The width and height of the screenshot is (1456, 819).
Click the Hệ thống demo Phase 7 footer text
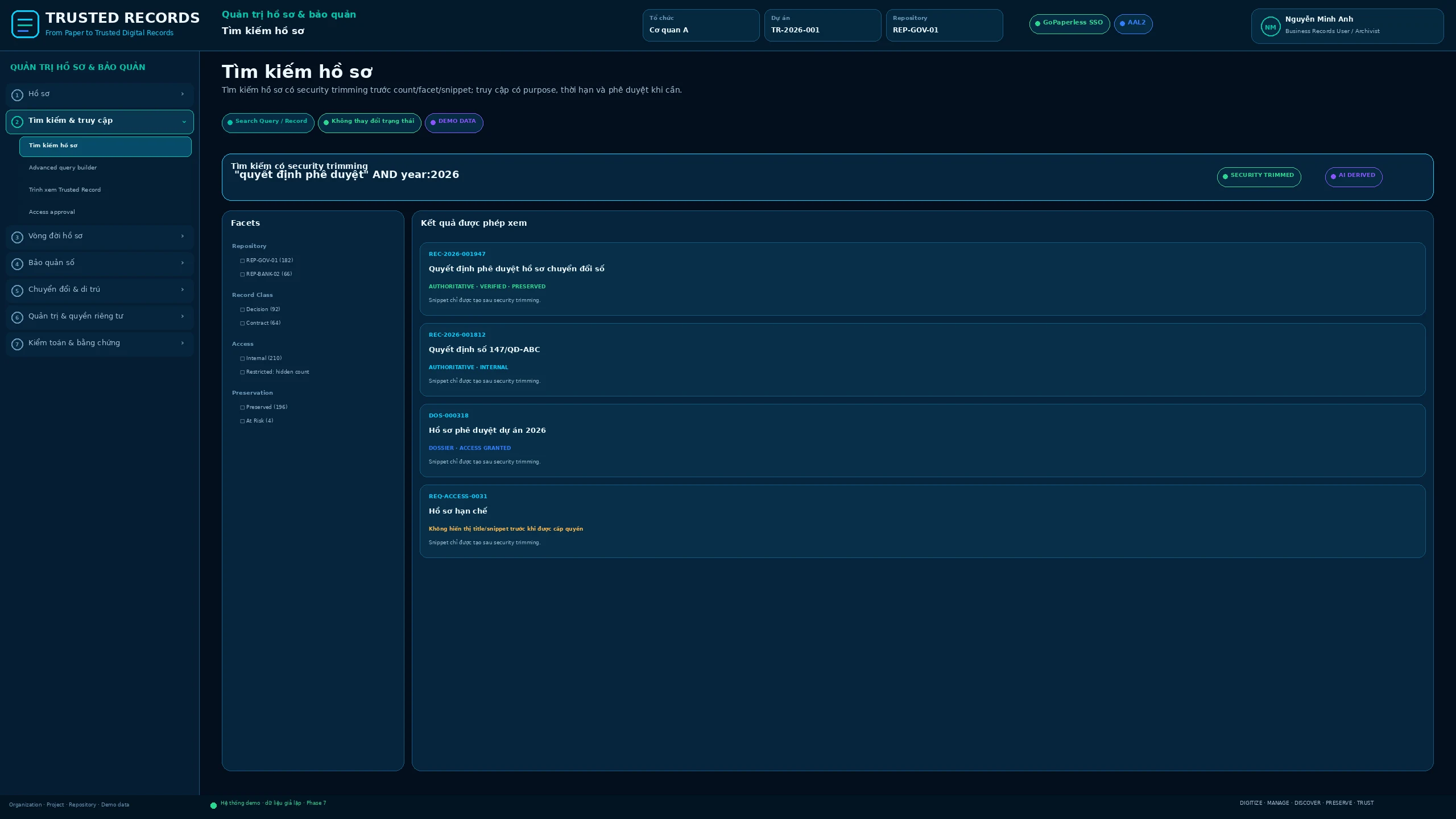coord(273,803)
